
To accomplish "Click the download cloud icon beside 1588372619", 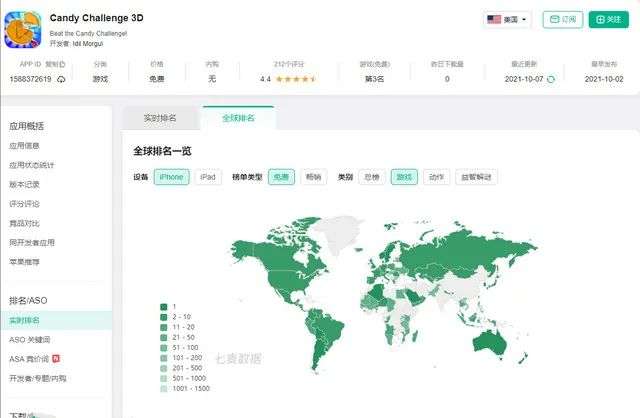I will (x=61, y=79).
